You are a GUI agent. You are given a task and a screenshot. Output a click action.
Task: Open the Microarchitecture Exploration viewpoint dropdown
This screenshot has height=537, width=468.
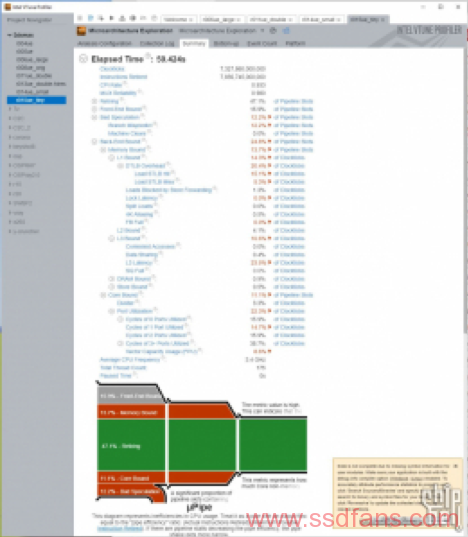[262, 31]
